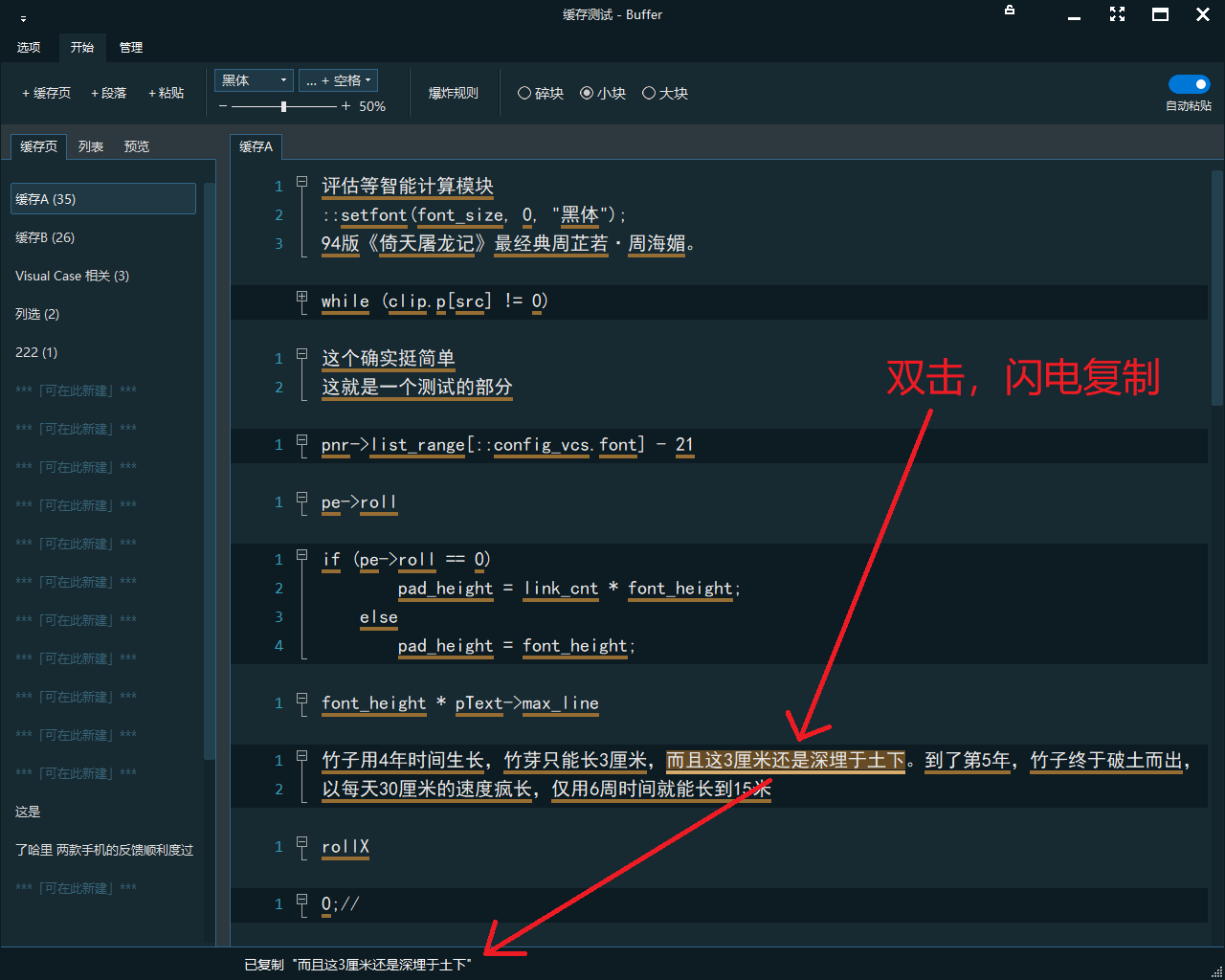Collapse the 竹子用4年时间生长 text block
The width and height of the screenshot is (1225, 980).
(x=302, y=757)
